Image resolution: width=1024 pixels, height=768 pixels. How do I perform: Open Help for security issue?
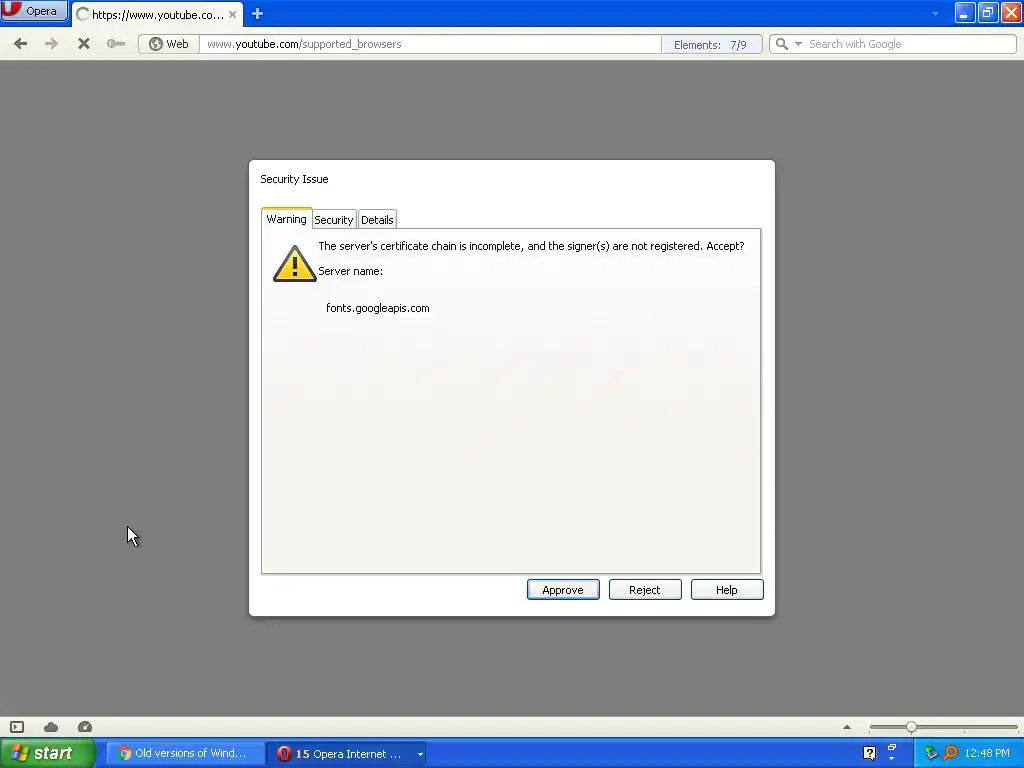point(727,590)
